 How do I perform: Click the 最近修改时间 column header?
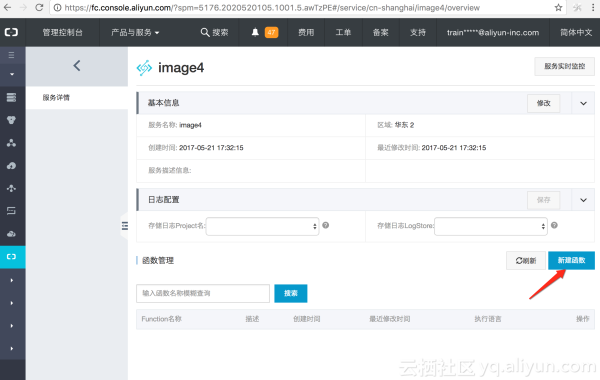[390, 319]
